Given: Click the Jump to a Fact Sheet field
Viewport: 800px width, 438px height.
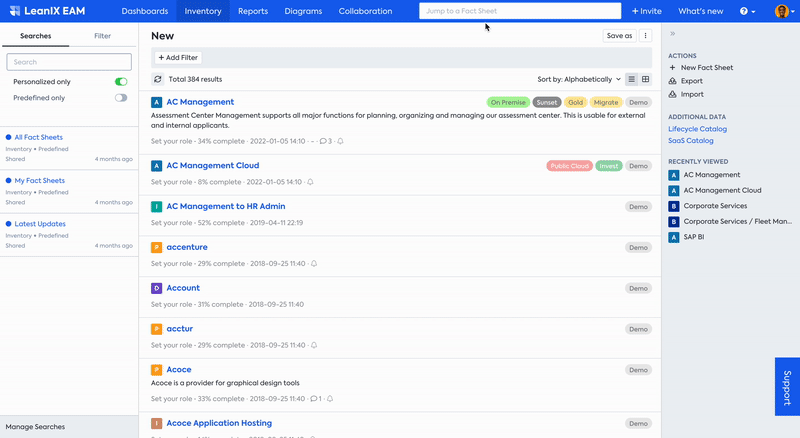Looking at the screenshot, I should pos(520,11).
